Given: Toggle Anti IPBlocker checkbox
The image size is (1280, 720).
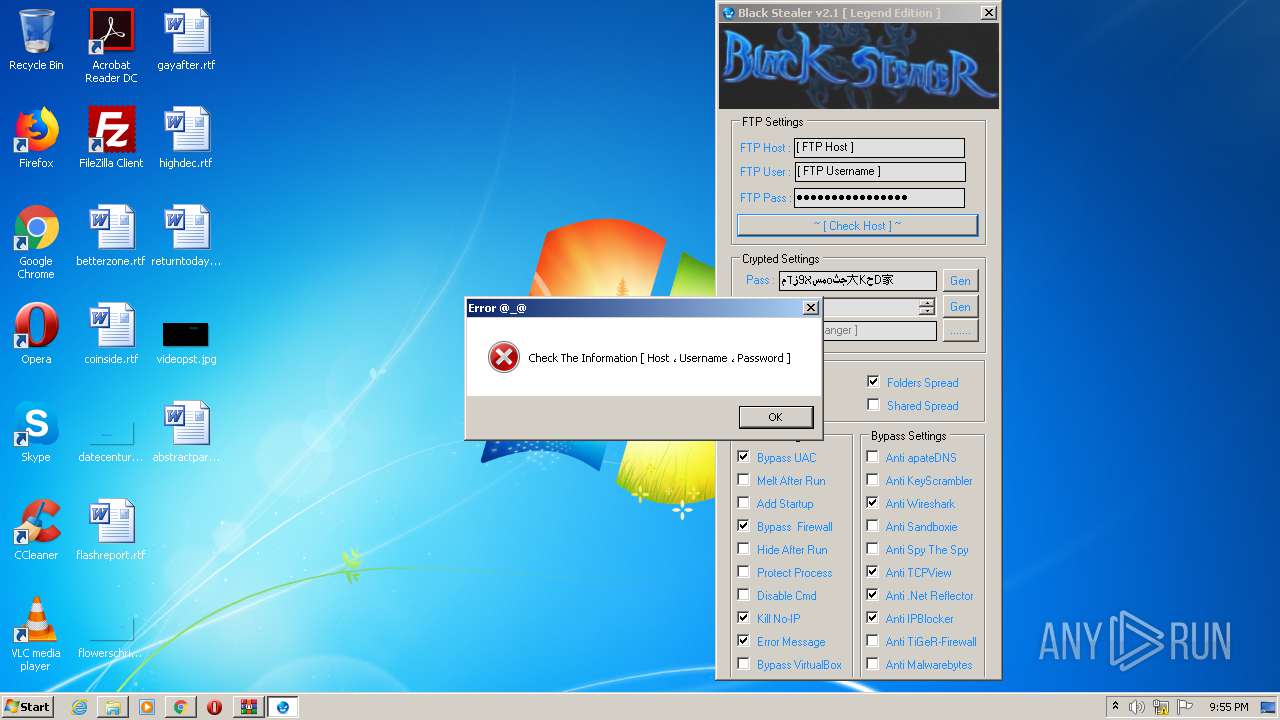Looking at the screenshot, I should coord(873,618).
